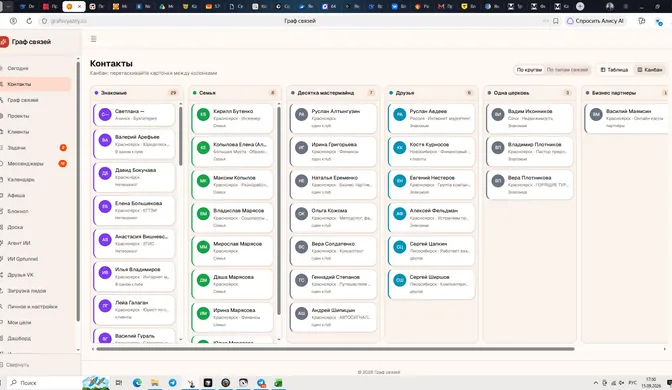This screenshot has width=672, height=390.
Task: Open Геннадий Степанов contact card
Action: coord(333,284)
